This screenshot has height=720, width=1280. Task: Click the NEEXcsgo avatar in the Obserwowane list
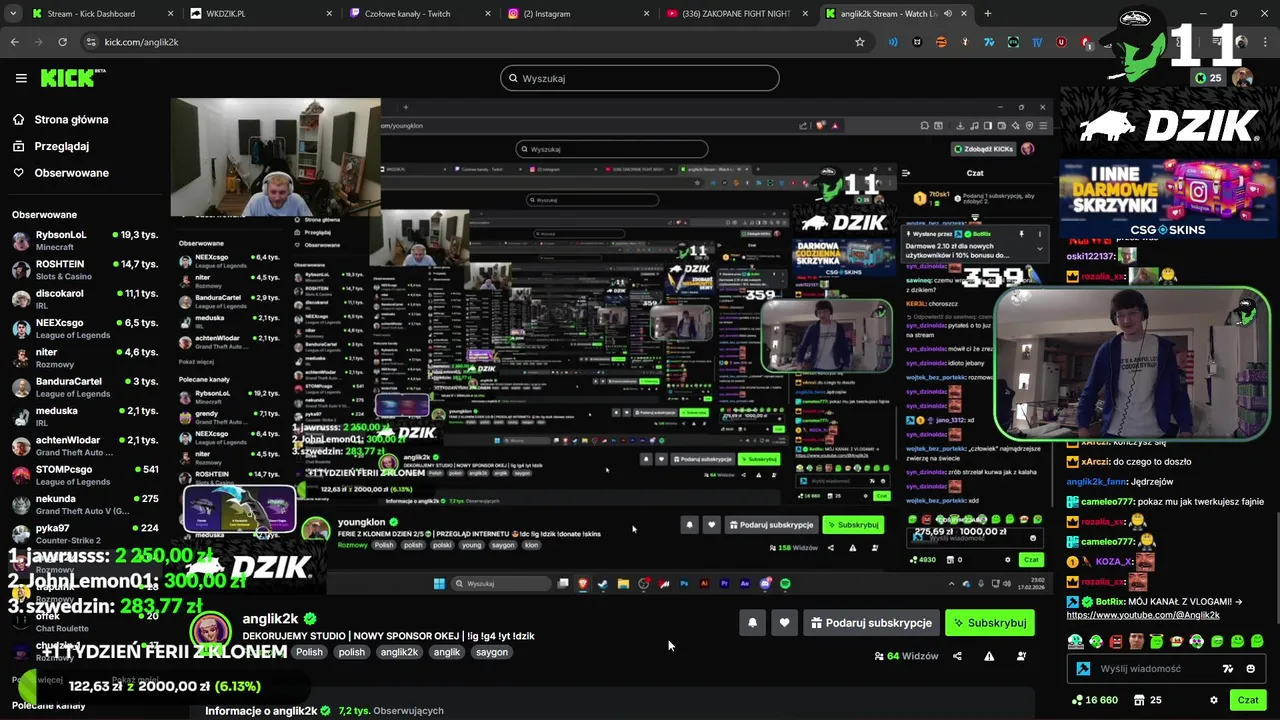coord(21,329)
